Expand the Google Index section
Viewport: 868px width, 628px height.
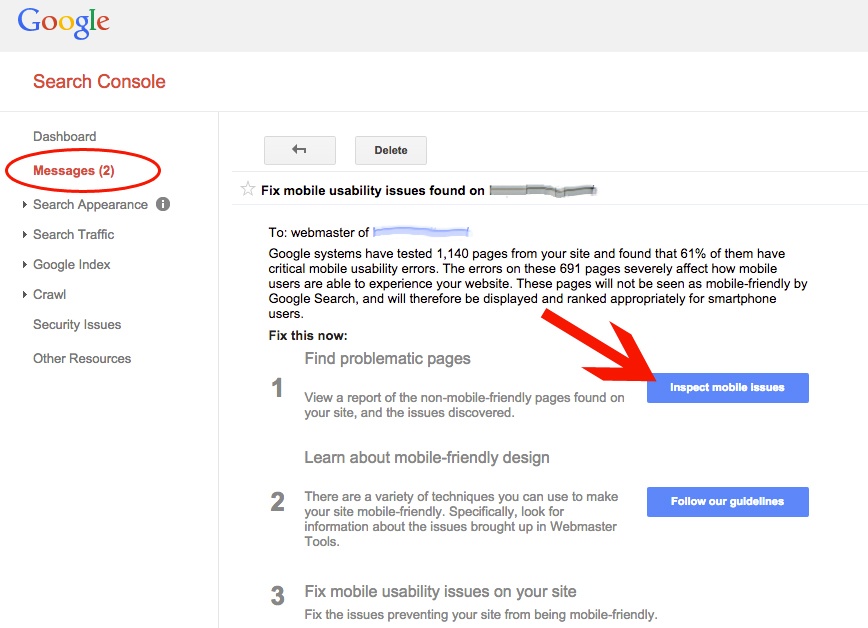click(x=73, y=264)
